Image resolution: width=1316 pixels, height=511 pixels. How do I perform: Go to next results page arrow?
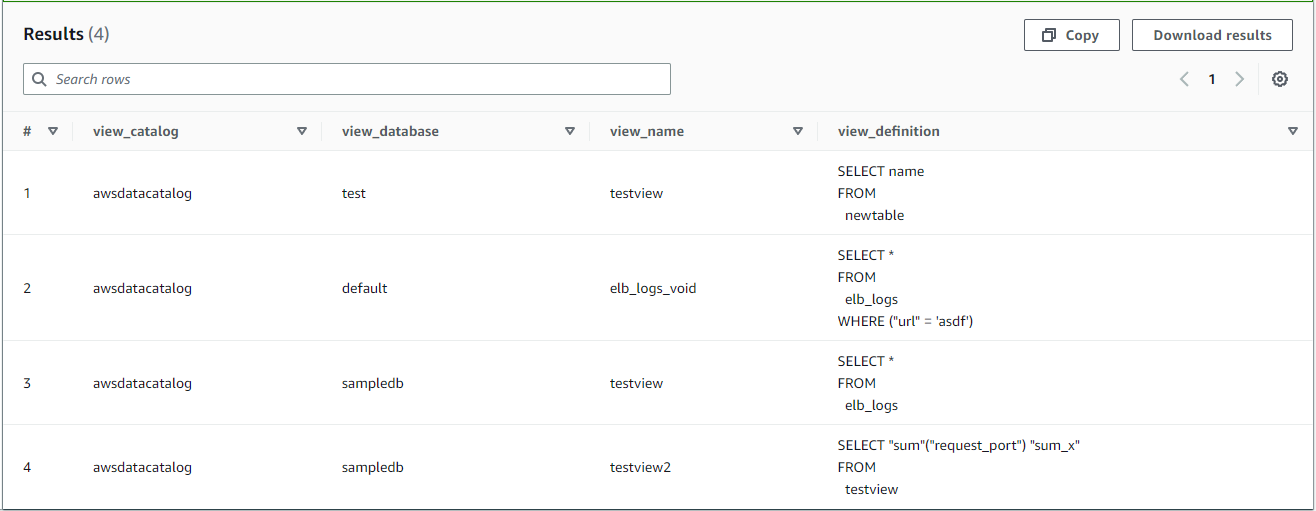tap(1239, 79)
